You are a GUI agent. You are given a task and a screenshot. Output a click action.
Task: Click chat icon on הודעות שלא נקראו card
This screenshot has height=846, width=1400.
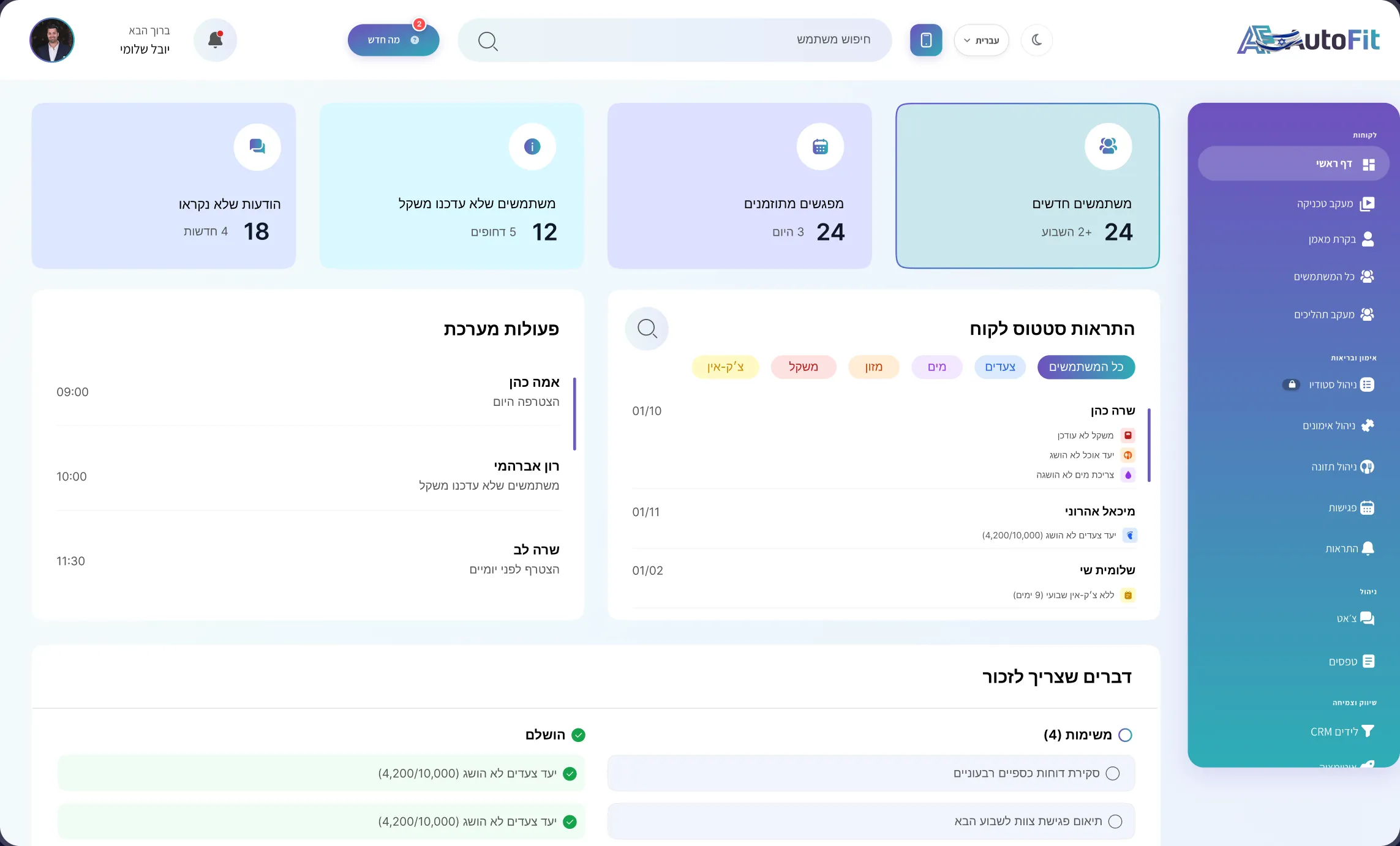[257, 146]
